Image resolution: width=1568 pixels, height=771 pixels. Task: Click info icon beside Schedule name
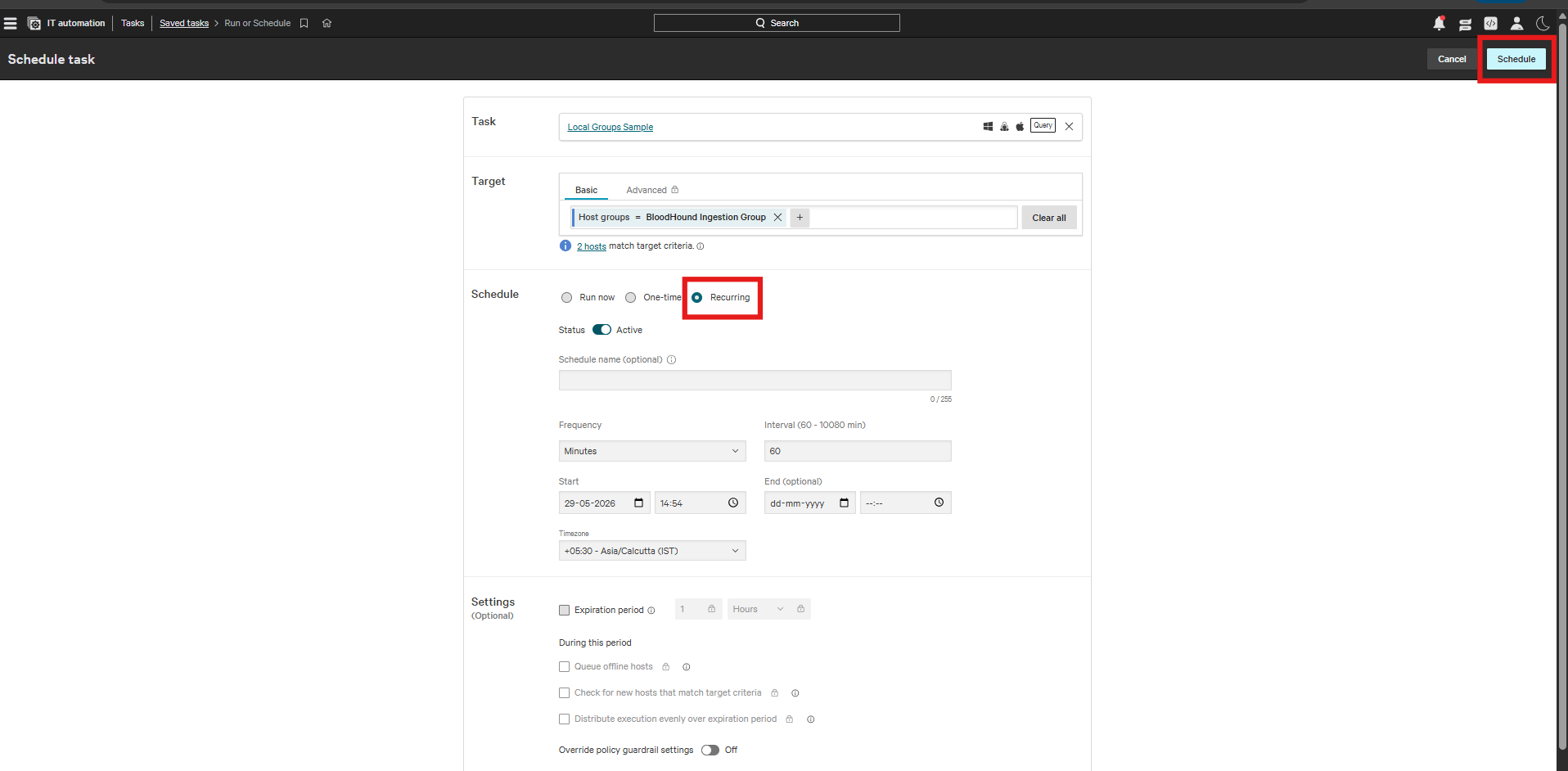click(x=671, y=359)
